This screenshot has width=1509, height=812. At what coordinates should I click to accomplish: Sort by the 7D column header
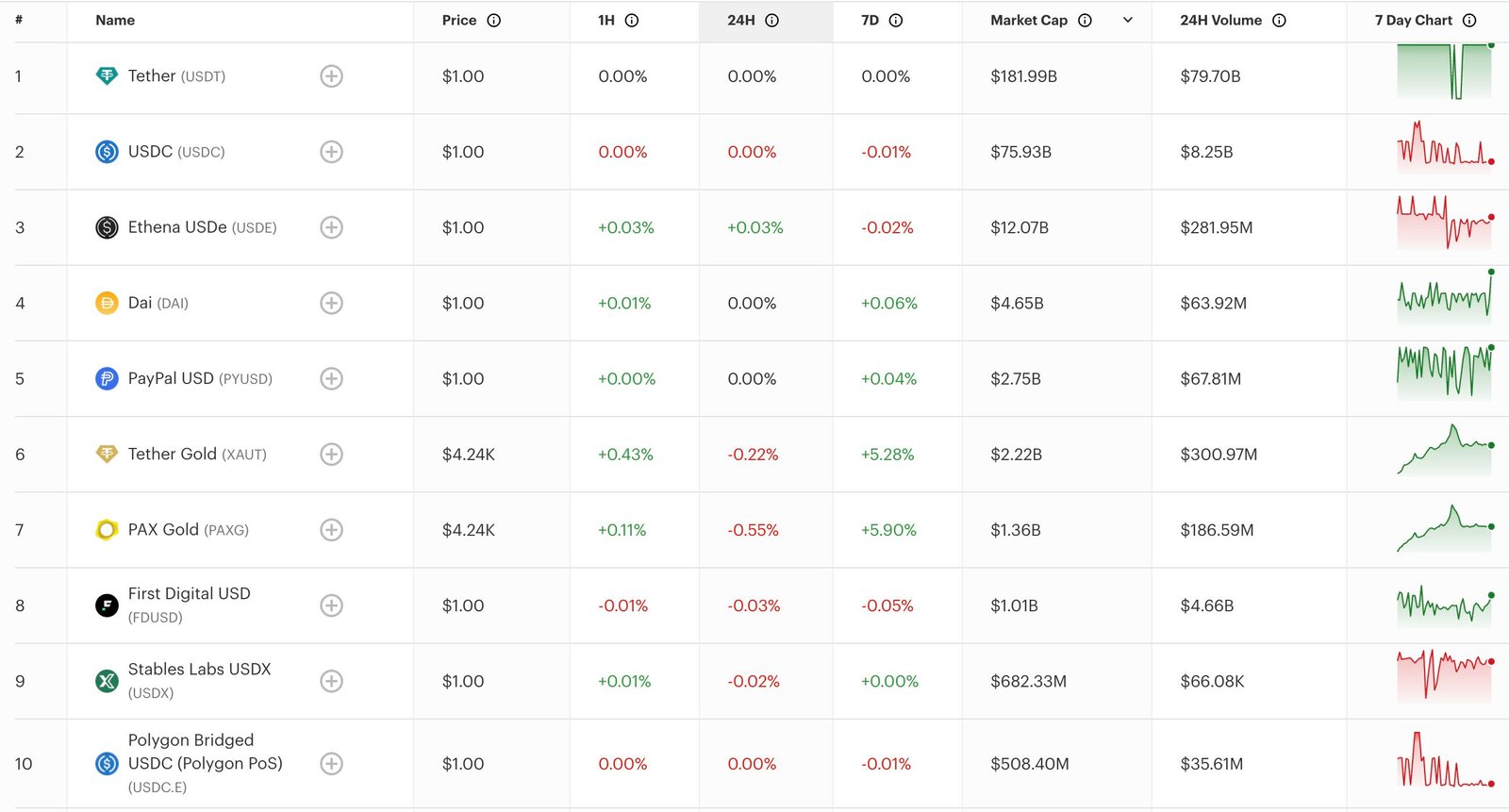pos(870,21)
